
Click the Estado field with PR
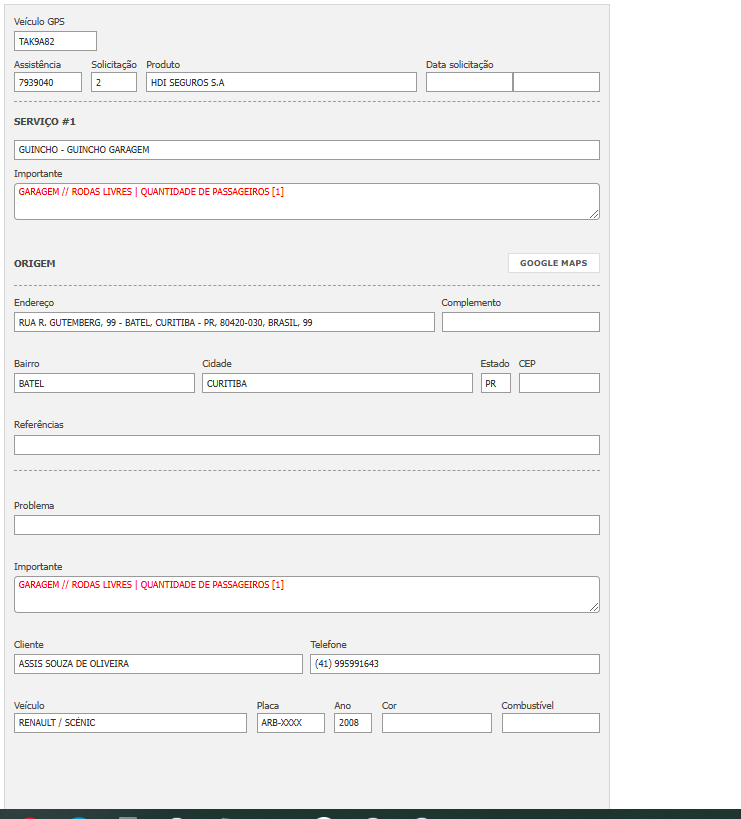click(x=495, y=383)
